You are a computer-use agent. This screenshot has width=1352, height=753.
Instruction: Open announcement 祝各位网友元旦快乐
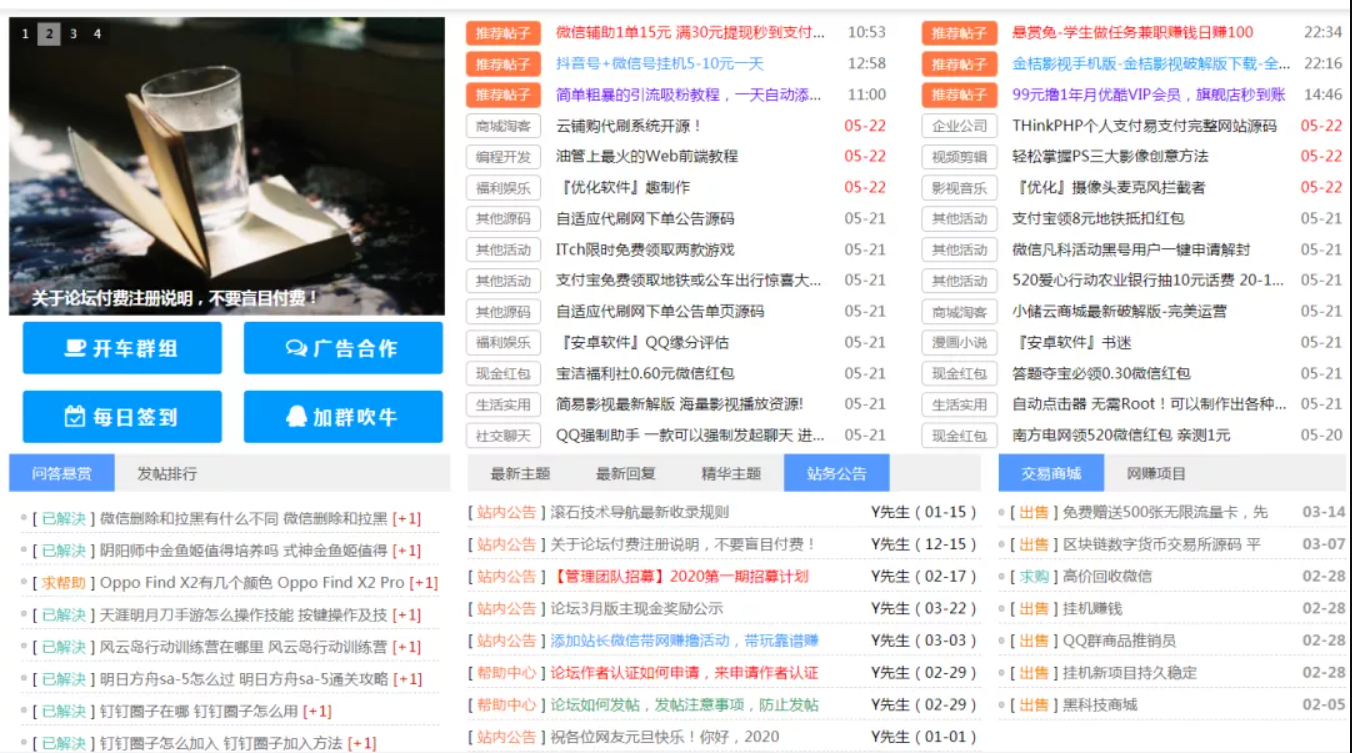tap(664, 736)
